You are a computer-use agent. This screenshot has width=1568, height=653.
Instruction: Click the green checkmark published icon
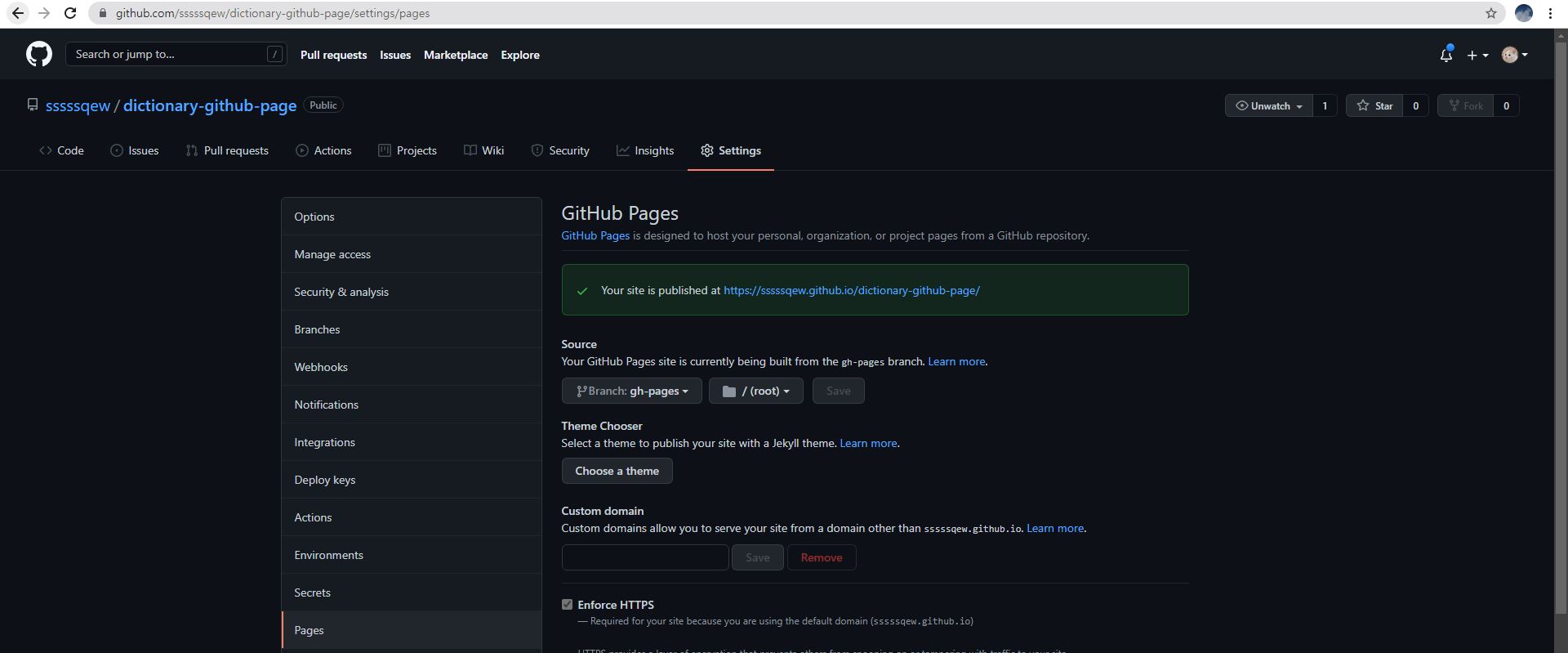pos(582,291)
